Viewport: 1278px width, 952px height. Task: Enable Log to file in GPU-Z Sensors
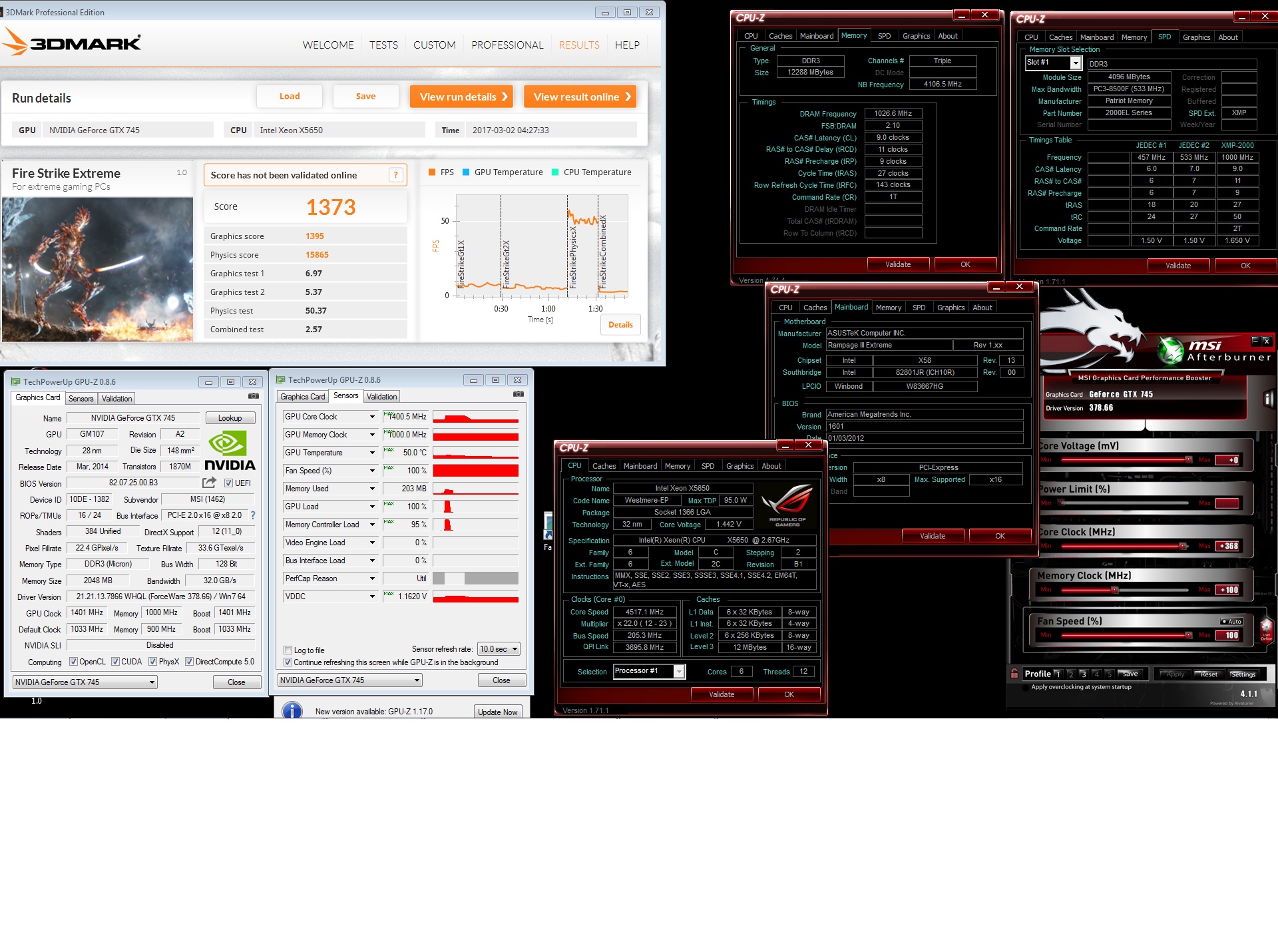click(288, 650)
